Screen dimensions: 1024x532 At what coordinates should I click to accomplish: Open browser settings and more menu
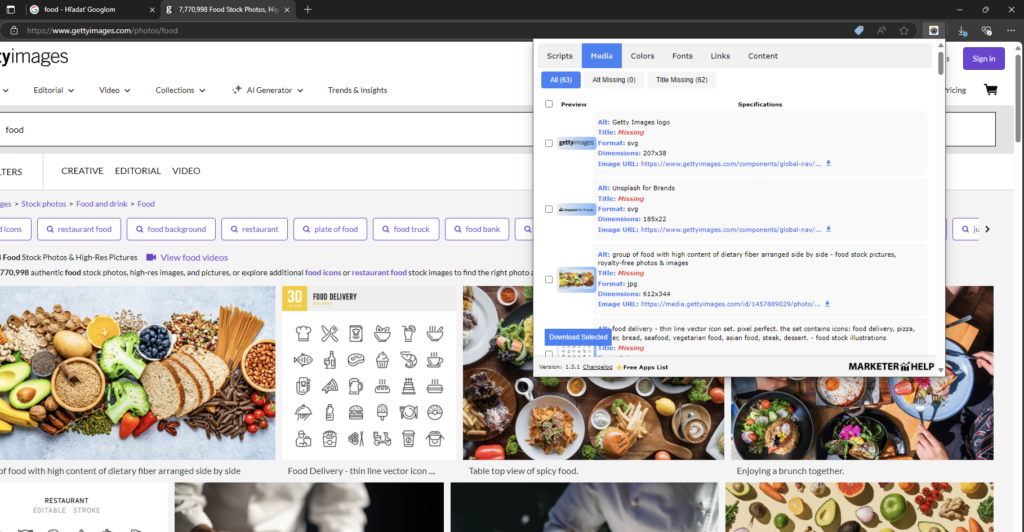click(x=1011, y=30)
